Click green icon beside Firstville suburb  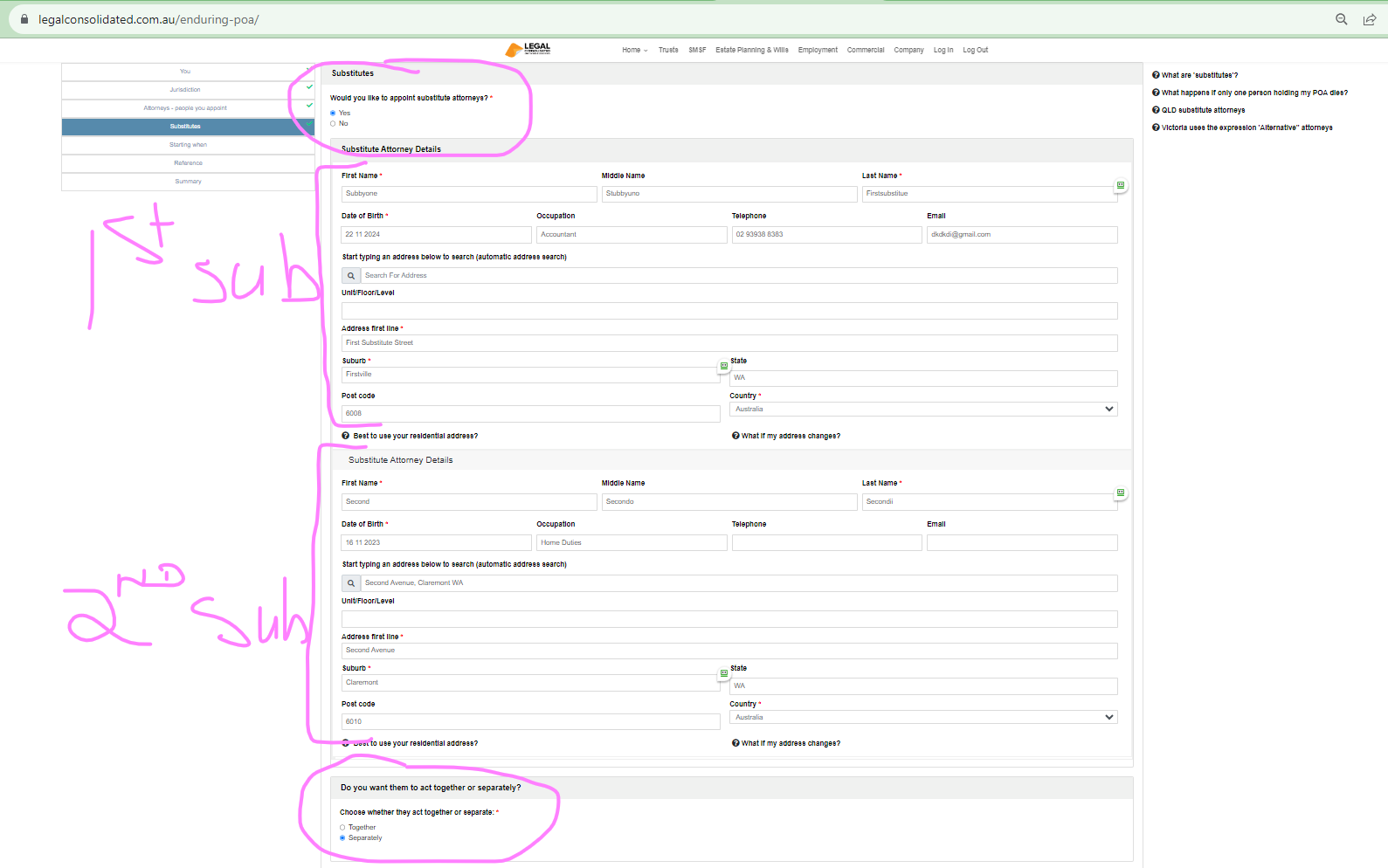coord(724,365)
